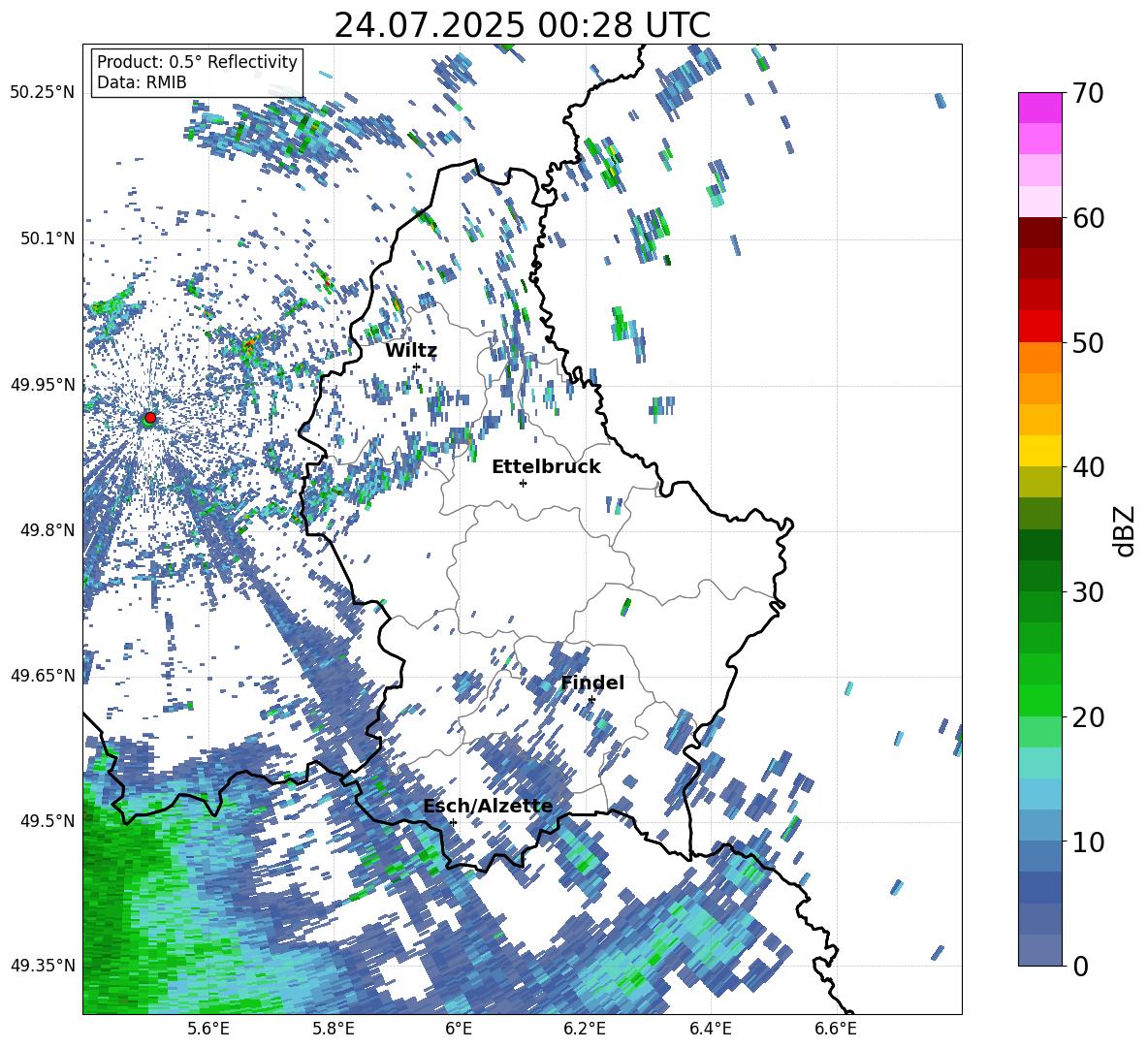Image resolution: width=1148 pixels, height=1048 pixels.
Task: Click the plus marker below Esch/Alzette
Action: [453, 822]
